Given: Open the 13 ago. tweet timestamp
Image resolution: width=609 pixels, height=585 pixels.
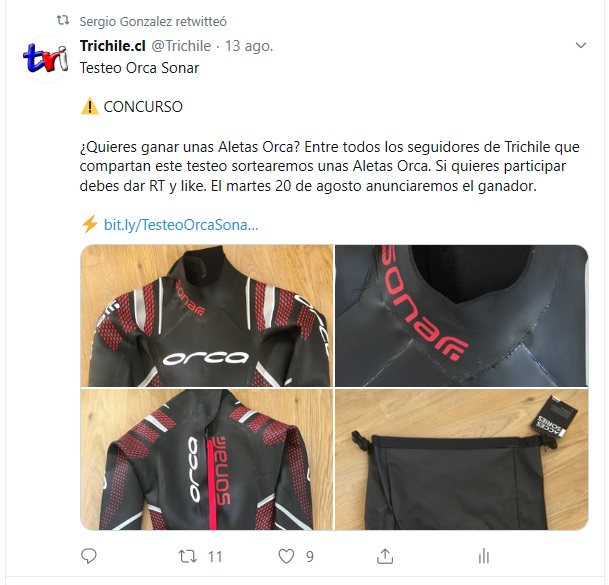Looking at the screenshot, I should (x=249, y=46).
